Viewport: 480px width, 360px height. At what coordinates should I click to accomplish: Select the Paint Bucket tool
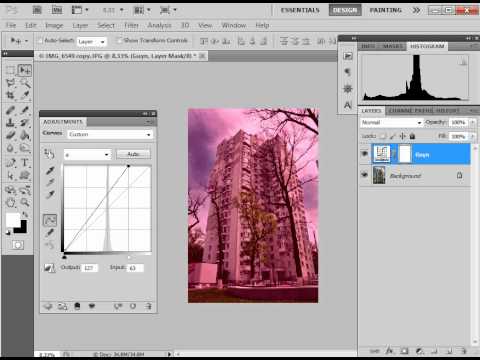(x=25, y=135)
